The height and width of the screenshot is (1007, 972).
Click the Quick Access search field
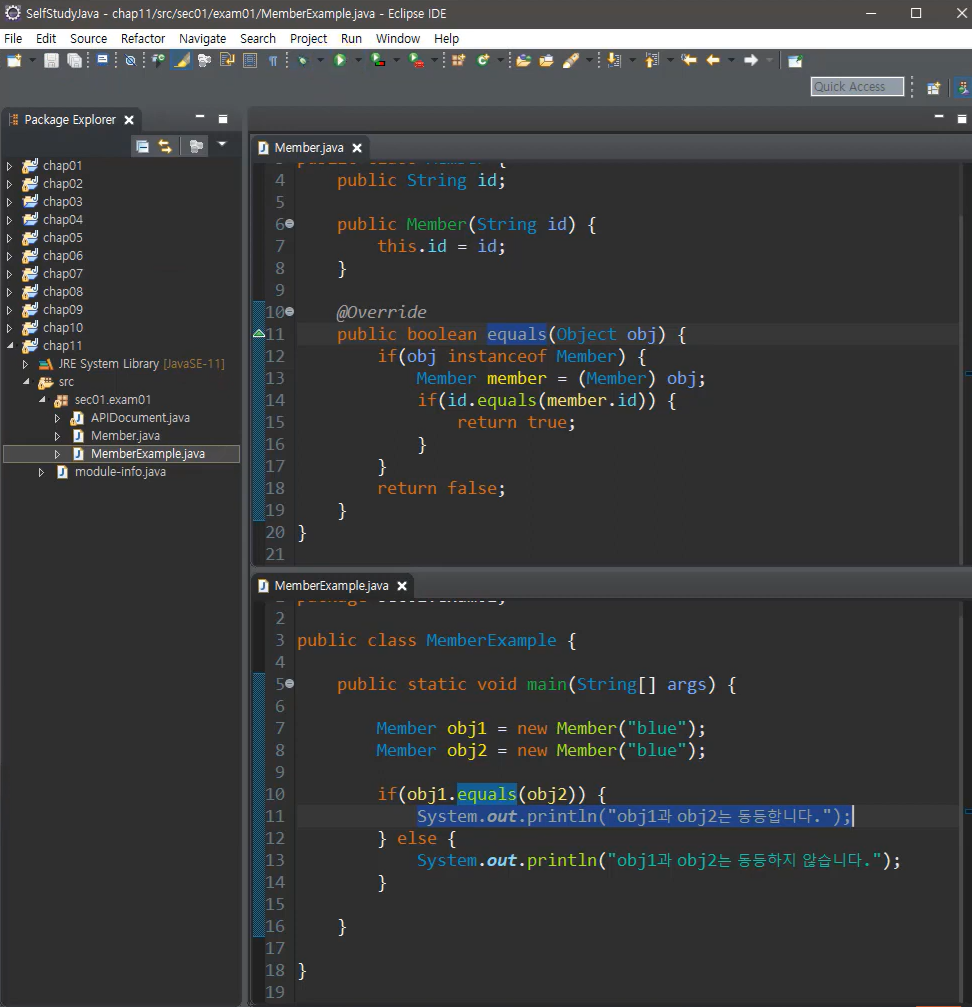click(857, 87)
